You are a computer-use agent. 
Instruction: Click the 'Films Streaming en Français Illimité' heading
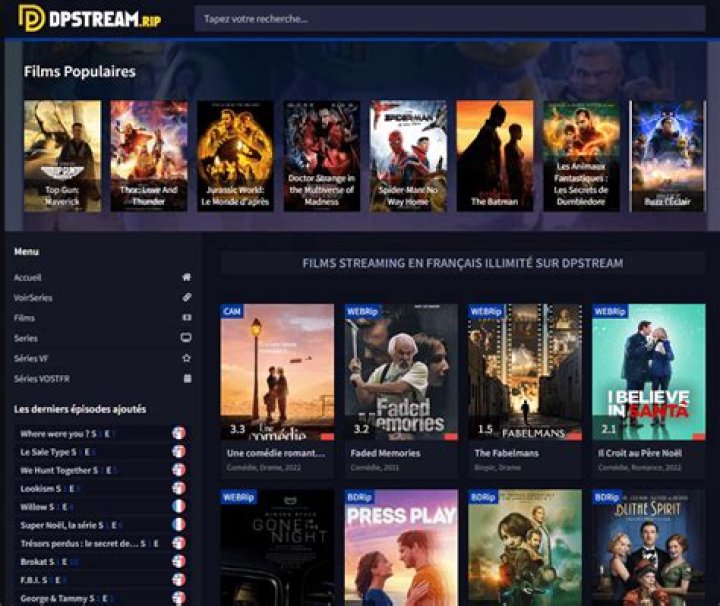click(463, 263)
